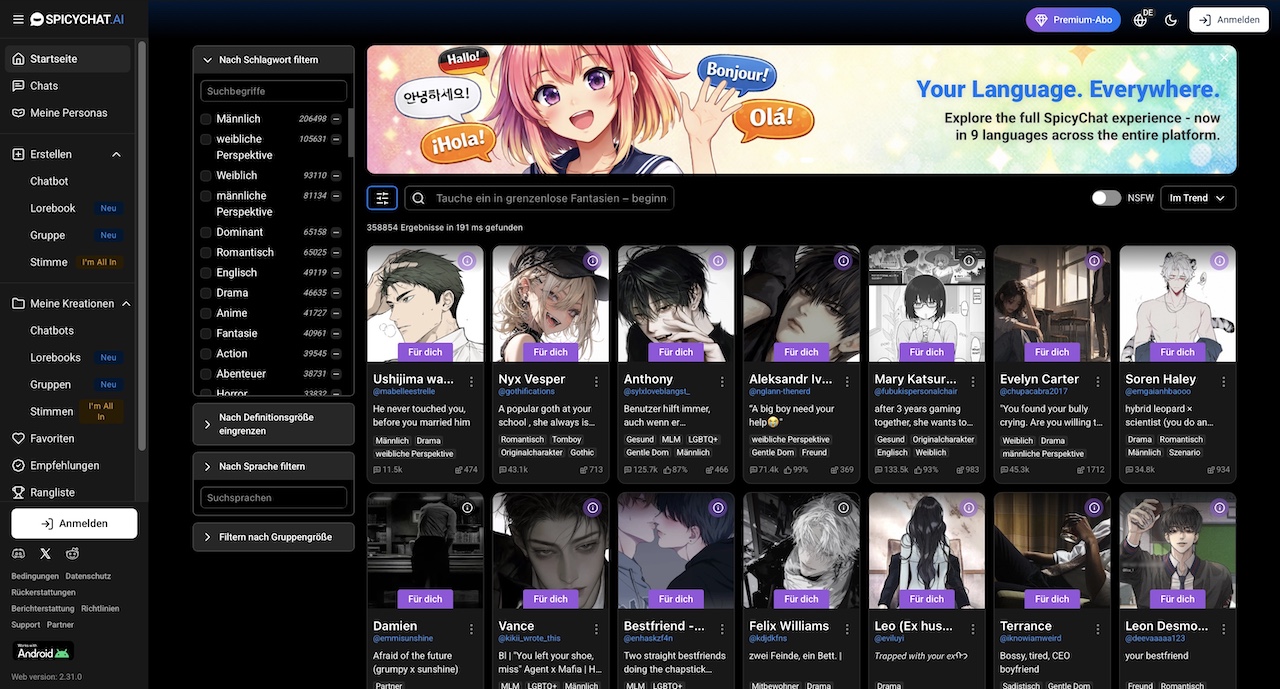
Task: Open the Bedingungen link
Action: coord(35,576)
